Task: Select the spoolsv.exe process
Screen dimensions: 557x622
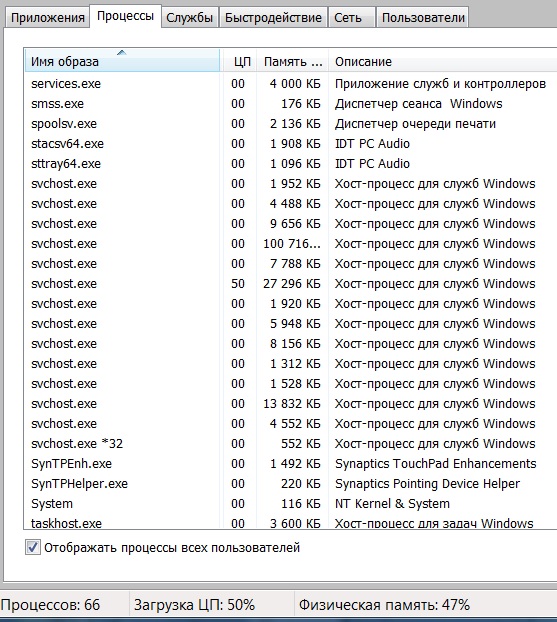Action: pyautogui.click(x=290, y=124)
